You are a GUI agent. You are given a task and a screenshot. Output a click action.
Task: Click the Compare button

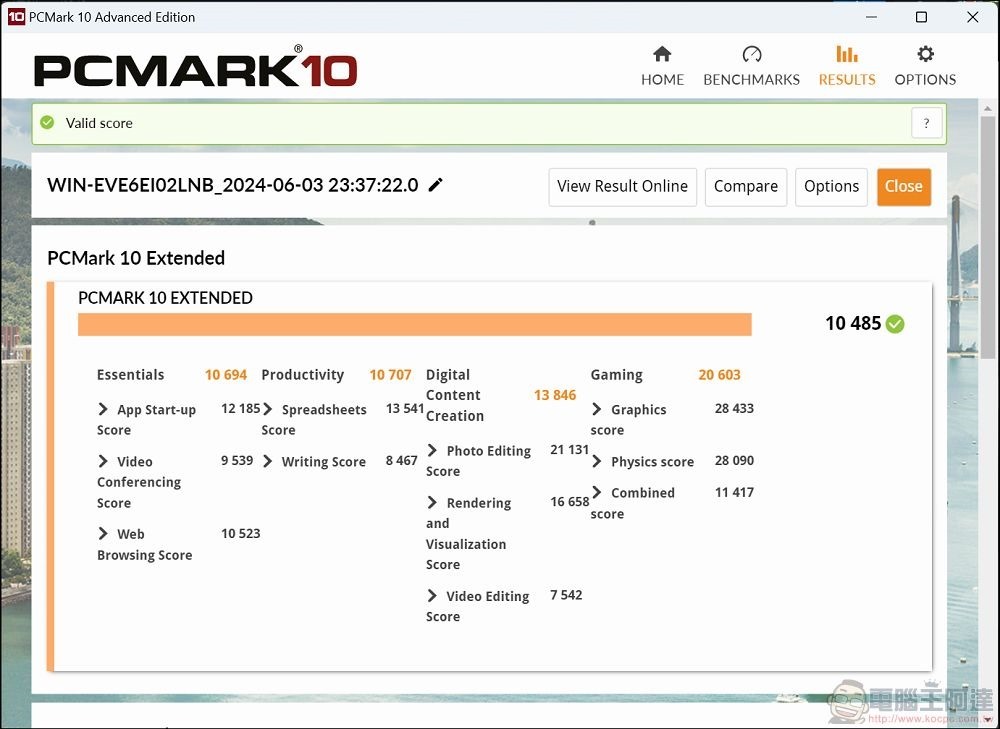tap(746, 187)
